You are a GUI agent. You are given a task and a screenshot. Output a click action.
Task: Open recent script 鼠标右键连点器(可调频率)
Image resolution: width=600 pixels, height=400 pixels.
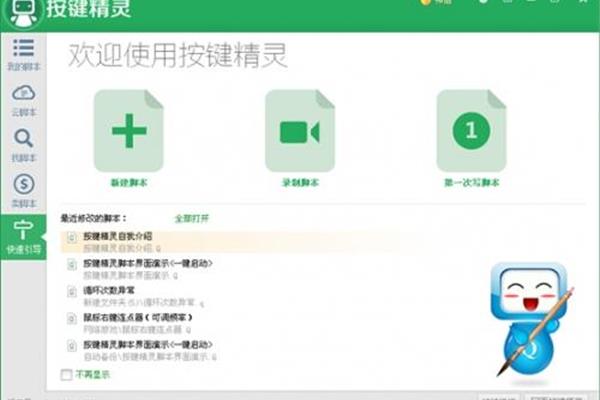point(138,317)
